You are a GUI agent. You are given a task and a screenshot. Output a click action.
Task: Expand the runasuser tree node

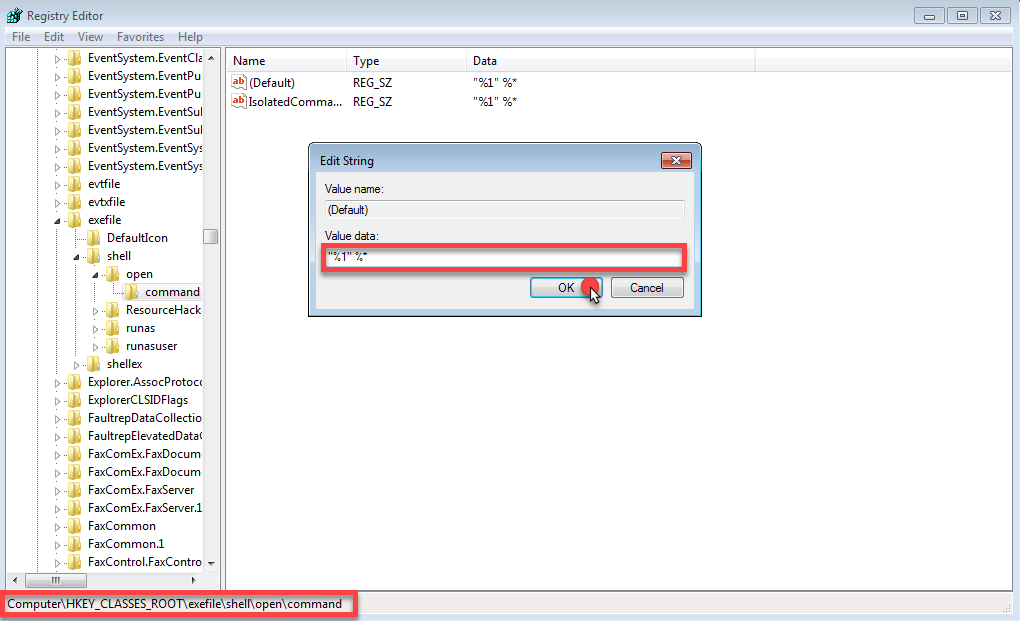pyautogui.click(x=95, y=346)
